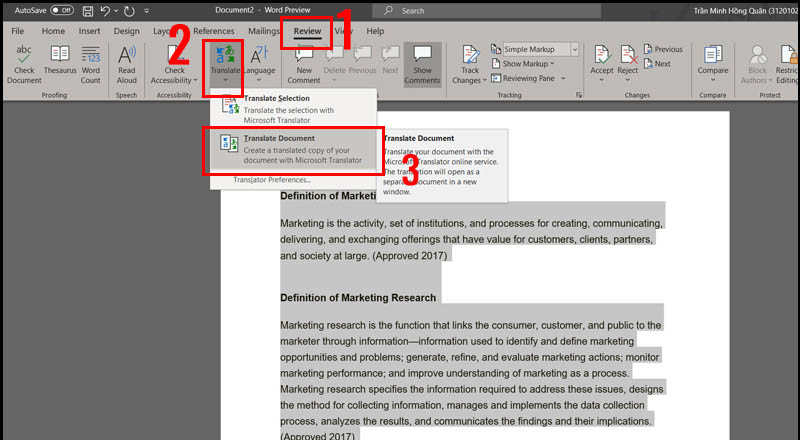
Task: Focus the Search box in title bar
Action: (486, 10)
